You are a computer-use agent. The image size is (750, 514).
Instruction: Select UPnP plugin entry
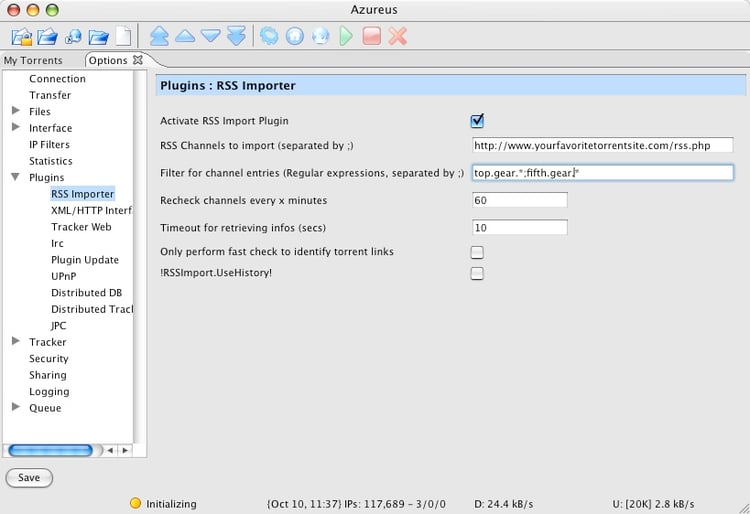coord(64,276)
